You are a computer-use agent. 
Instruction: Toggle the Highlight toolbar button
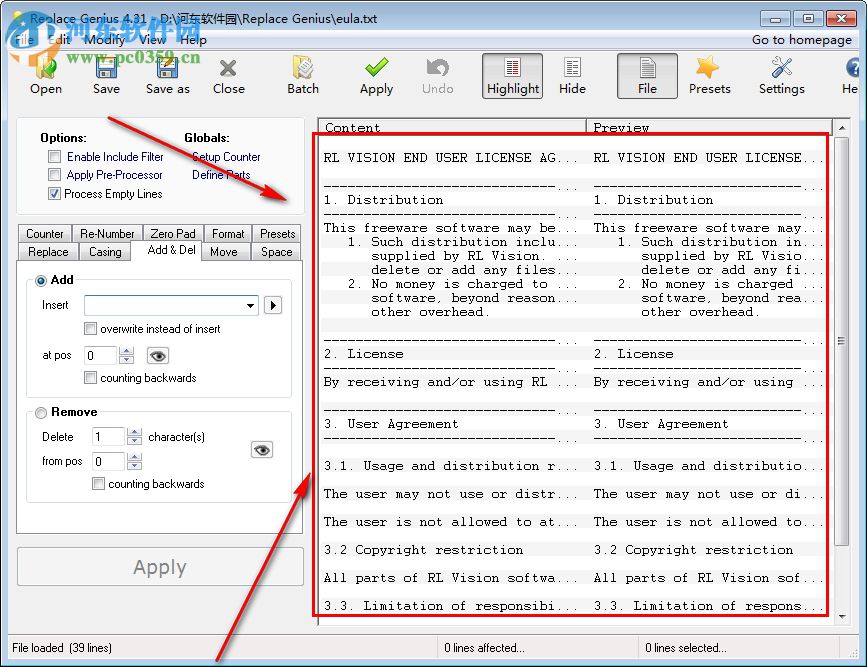tap(513, 76)
